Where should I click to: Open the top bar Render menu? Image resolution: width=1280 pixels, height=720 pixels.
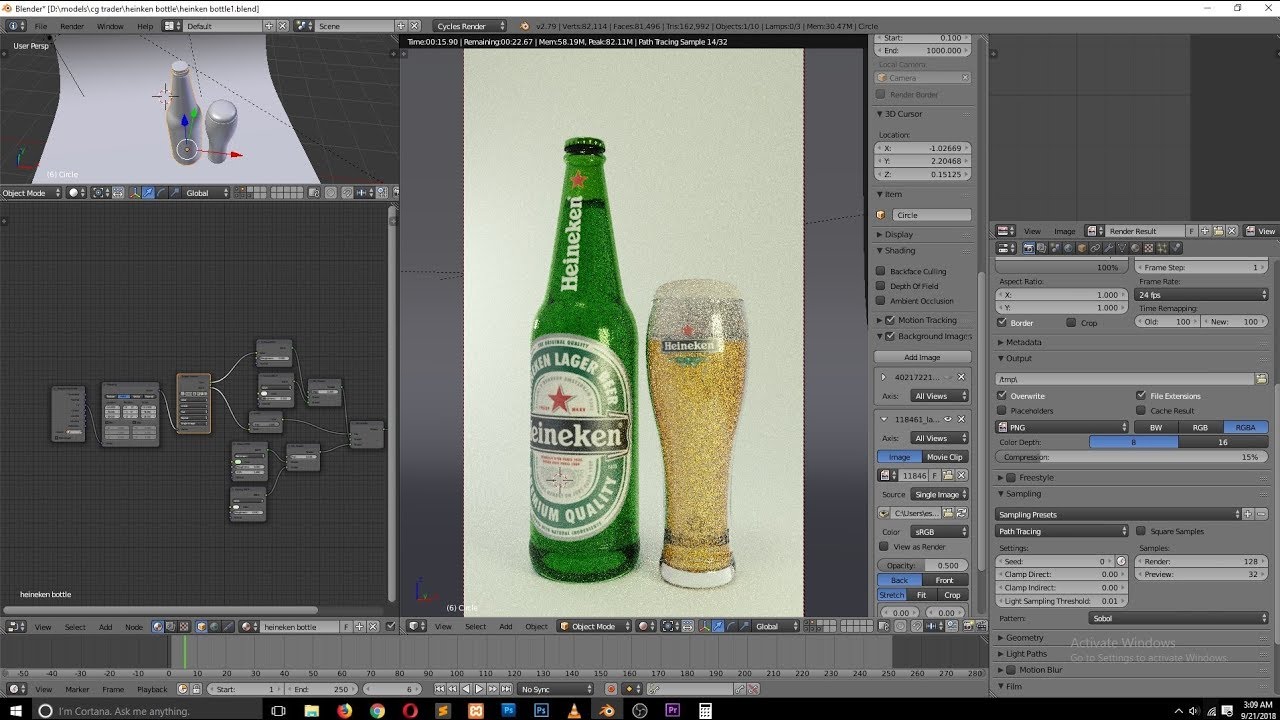click(x=72, y=26)
